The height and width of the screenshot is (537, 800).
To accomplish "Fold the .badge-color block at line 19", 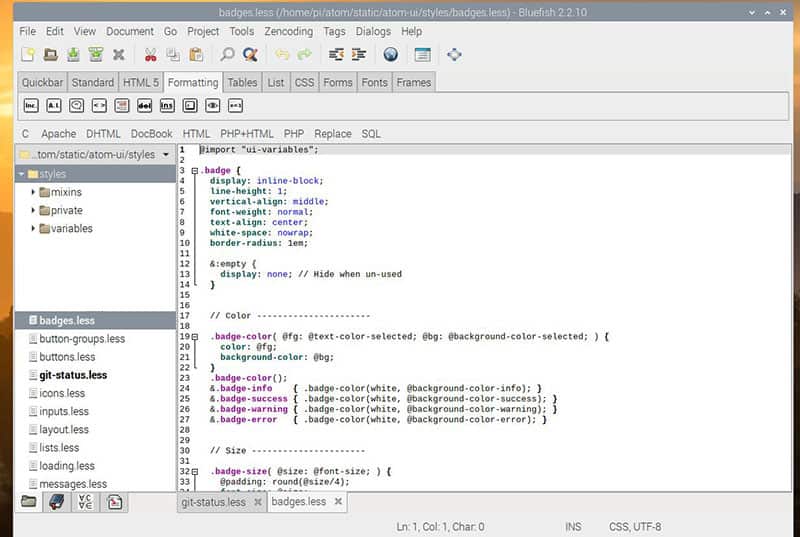I will [194, 337].
